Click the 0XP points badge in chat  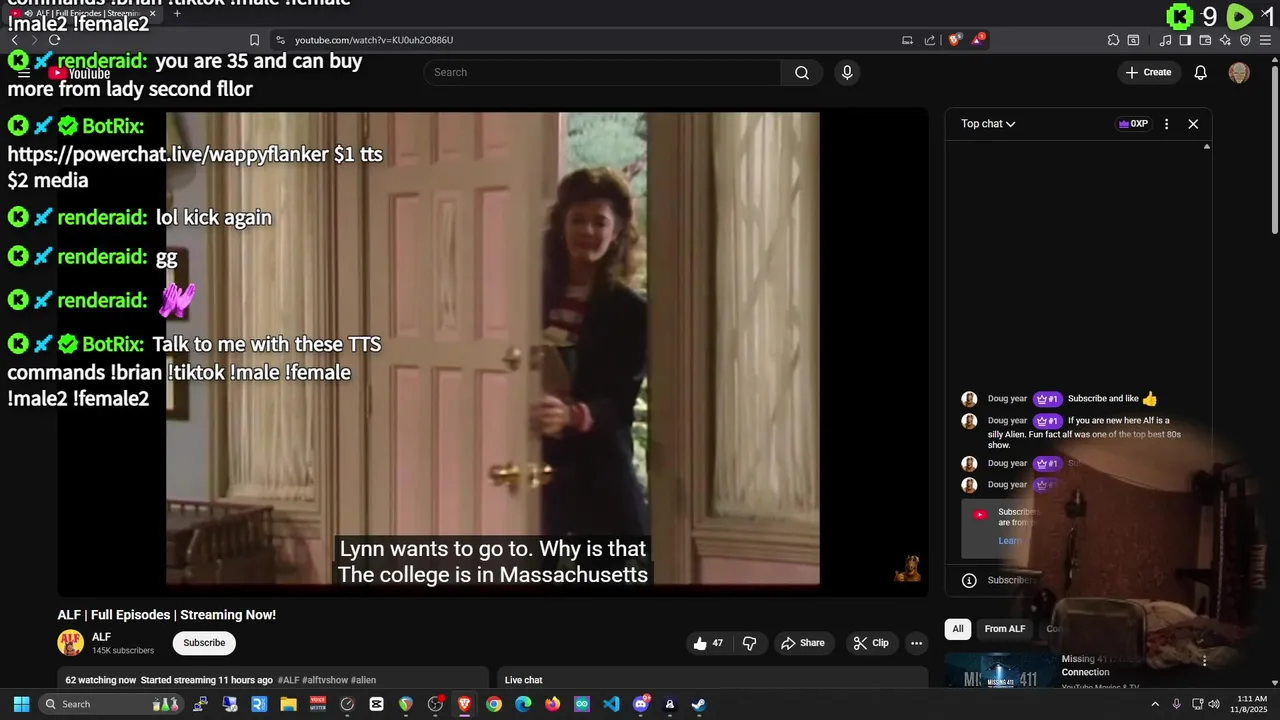click(1133, 124)
